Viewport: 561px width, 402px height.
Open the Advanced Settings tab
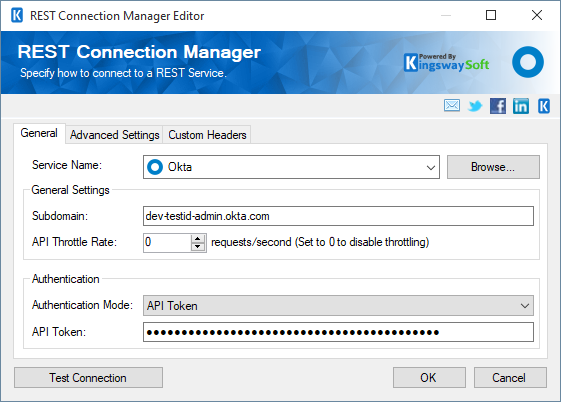(x=114, y=135)
